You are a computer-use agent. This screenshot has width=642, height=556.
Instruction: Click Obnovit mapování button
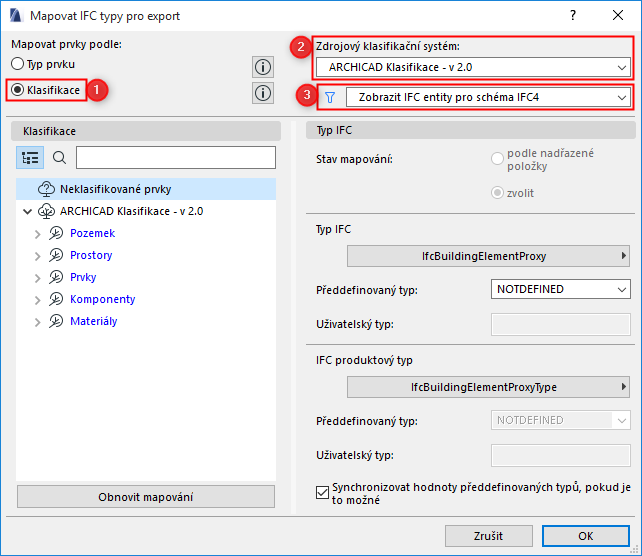pos(146,497)
